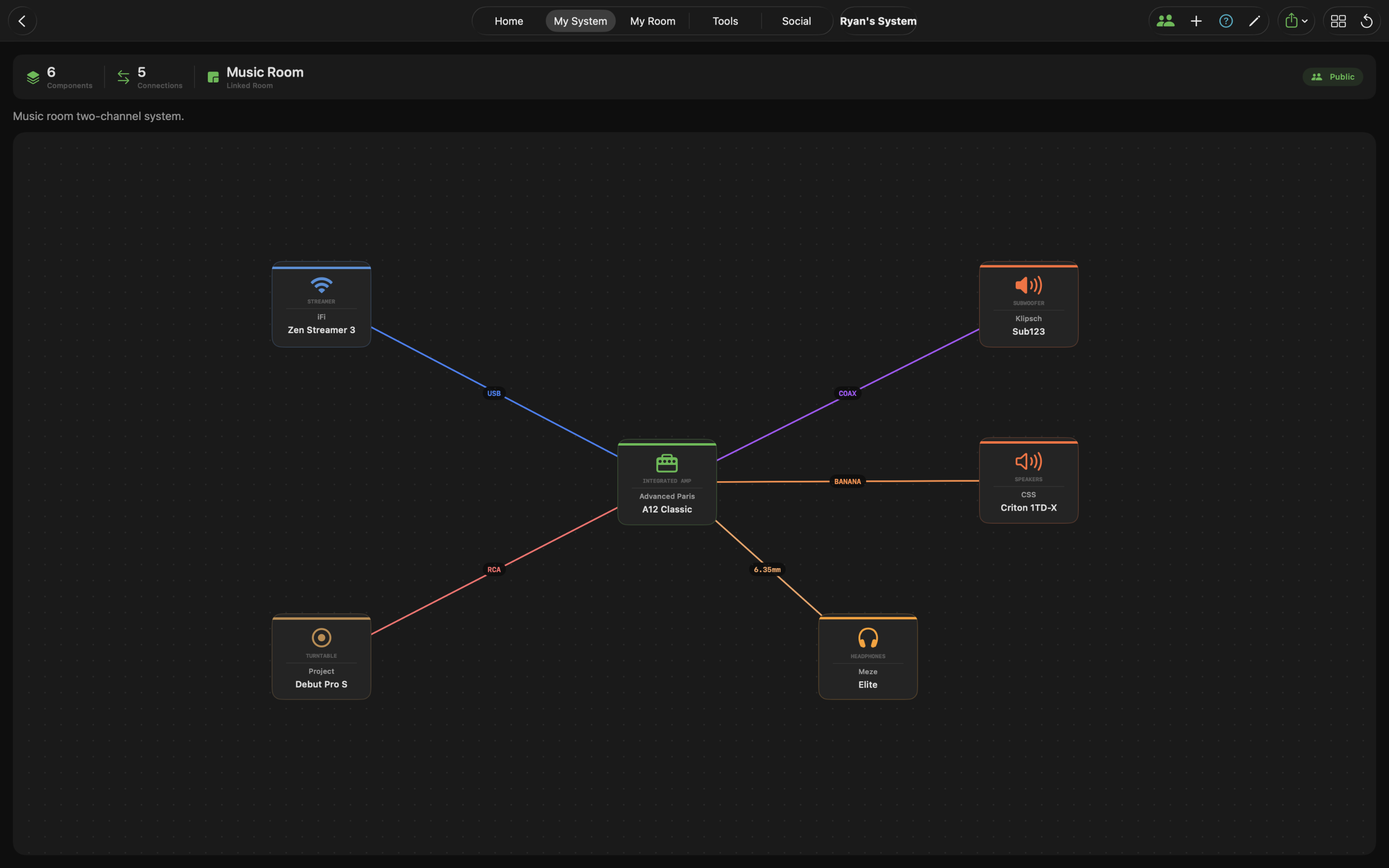The width and height of the screenshot is (1389, 868).
Task: Open the Tools tab
Action: point(725,21)
